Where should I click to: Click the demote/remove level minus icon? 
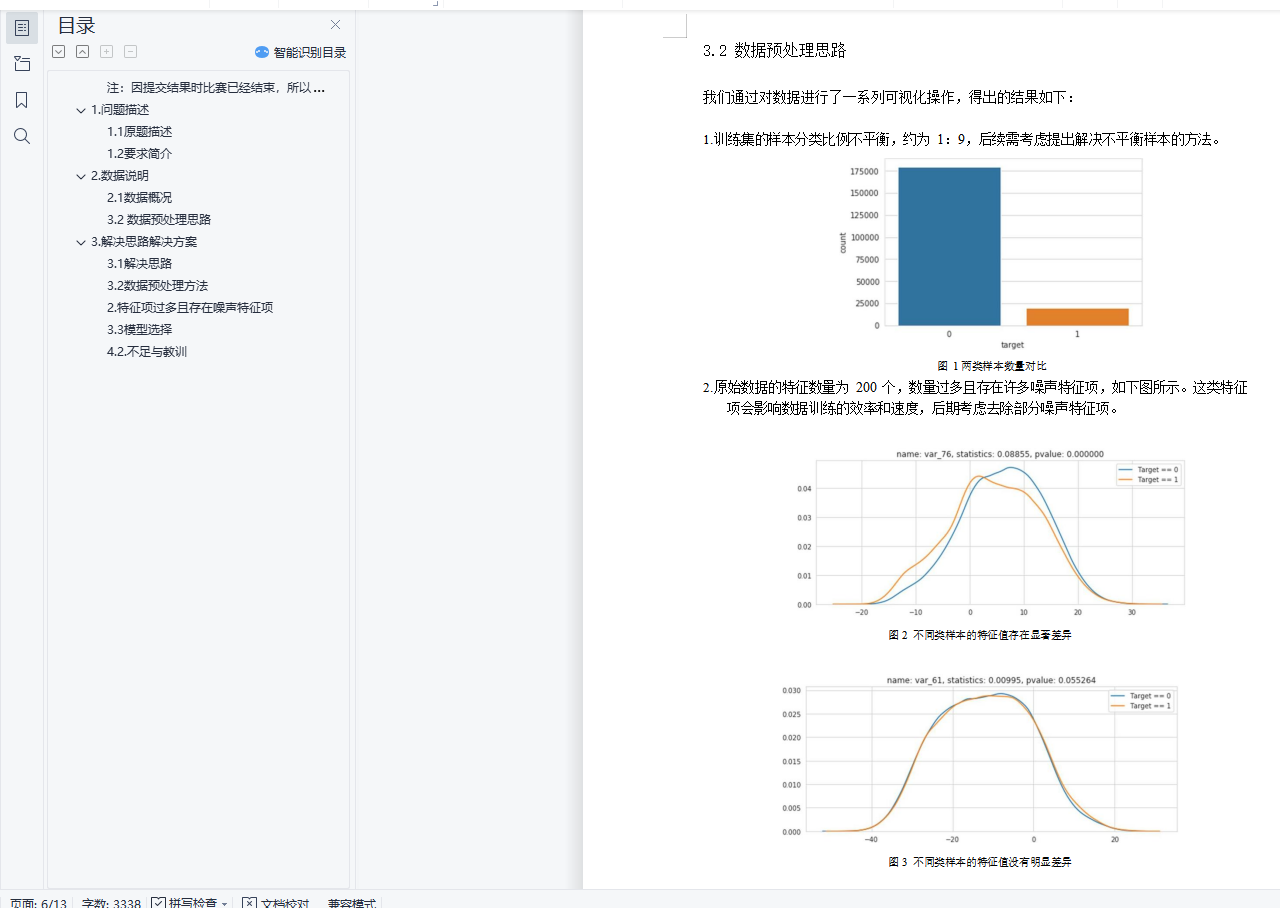(131, 52)
